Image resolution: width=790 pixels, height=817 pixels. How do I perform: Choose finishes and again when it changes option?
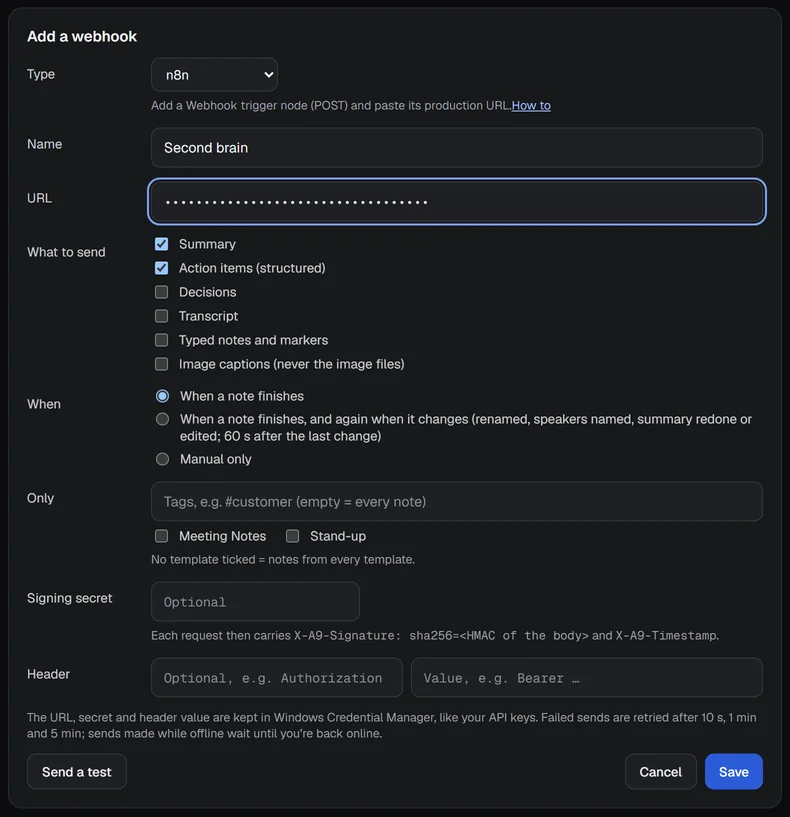[x=163, y=419]
